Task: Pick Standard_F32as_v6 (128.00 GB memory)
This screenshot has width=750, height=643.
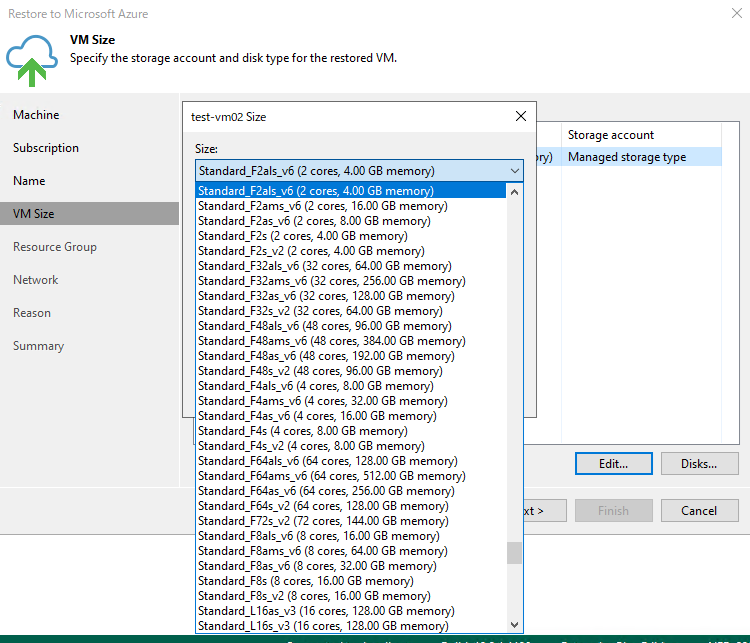Action: click(351, 296)
